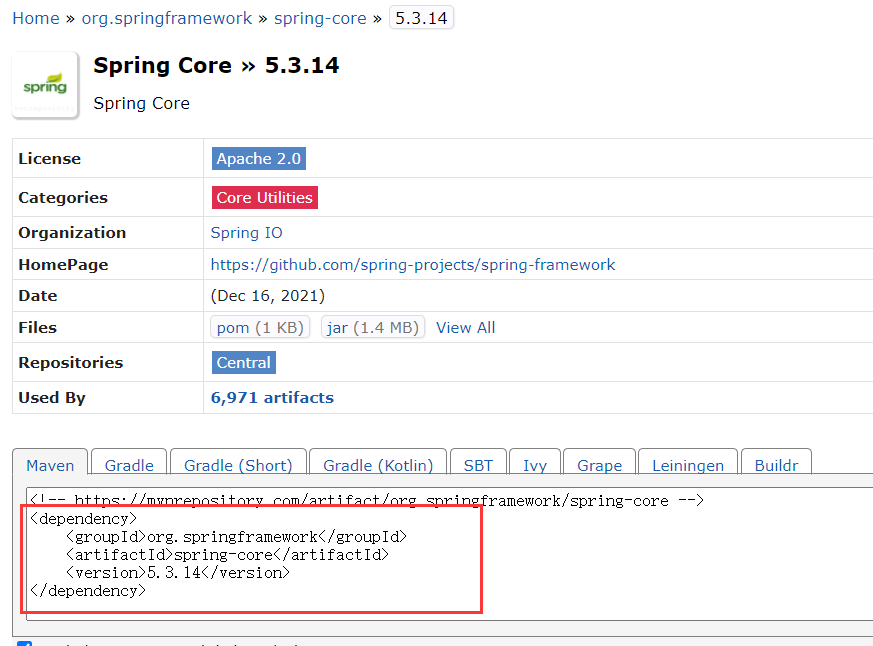Click the License row label
This screenshot has height=646, width=873.
coord(50,159)
